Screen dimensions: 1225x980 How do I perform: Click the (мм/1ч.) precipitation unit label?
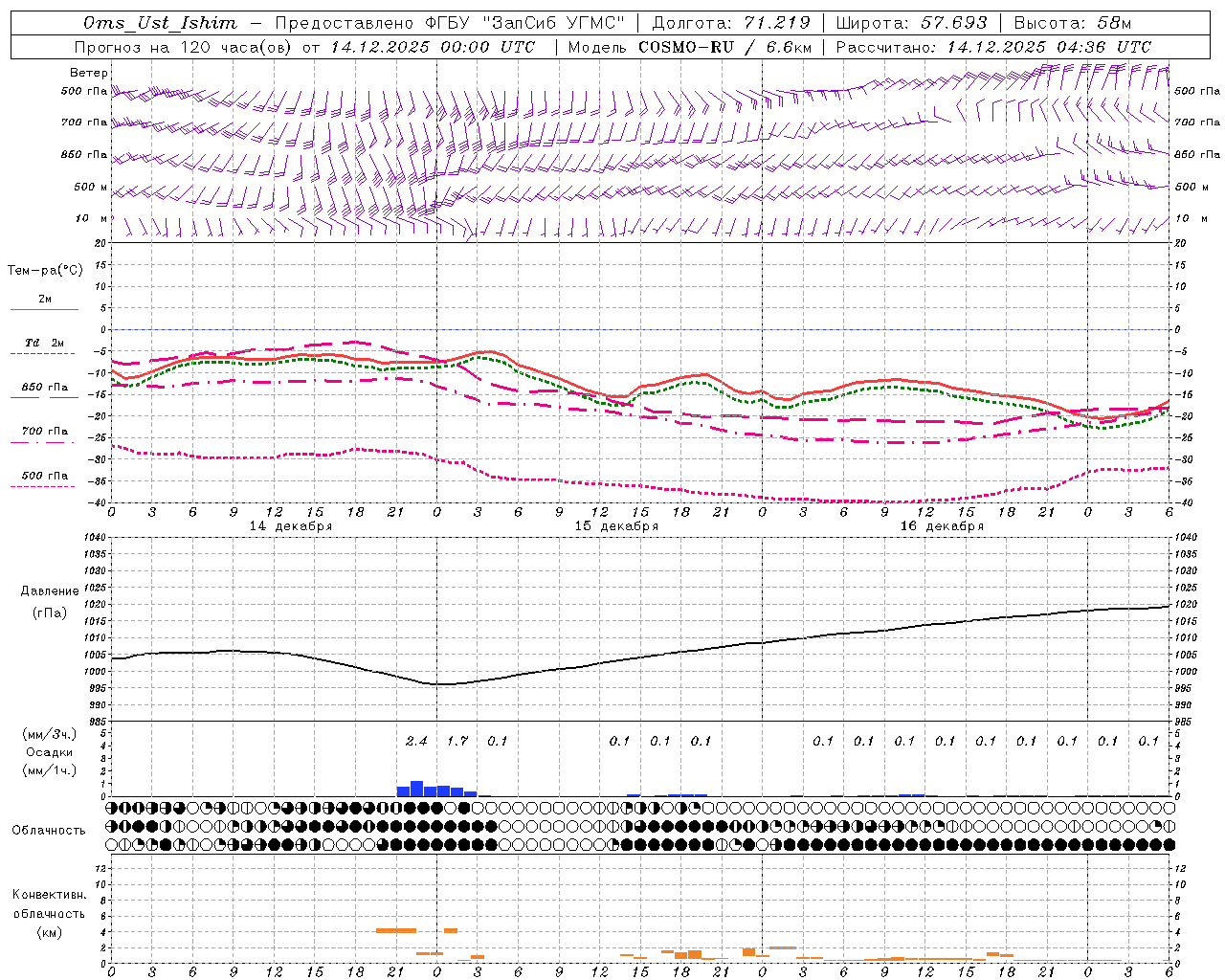[49, 770]
